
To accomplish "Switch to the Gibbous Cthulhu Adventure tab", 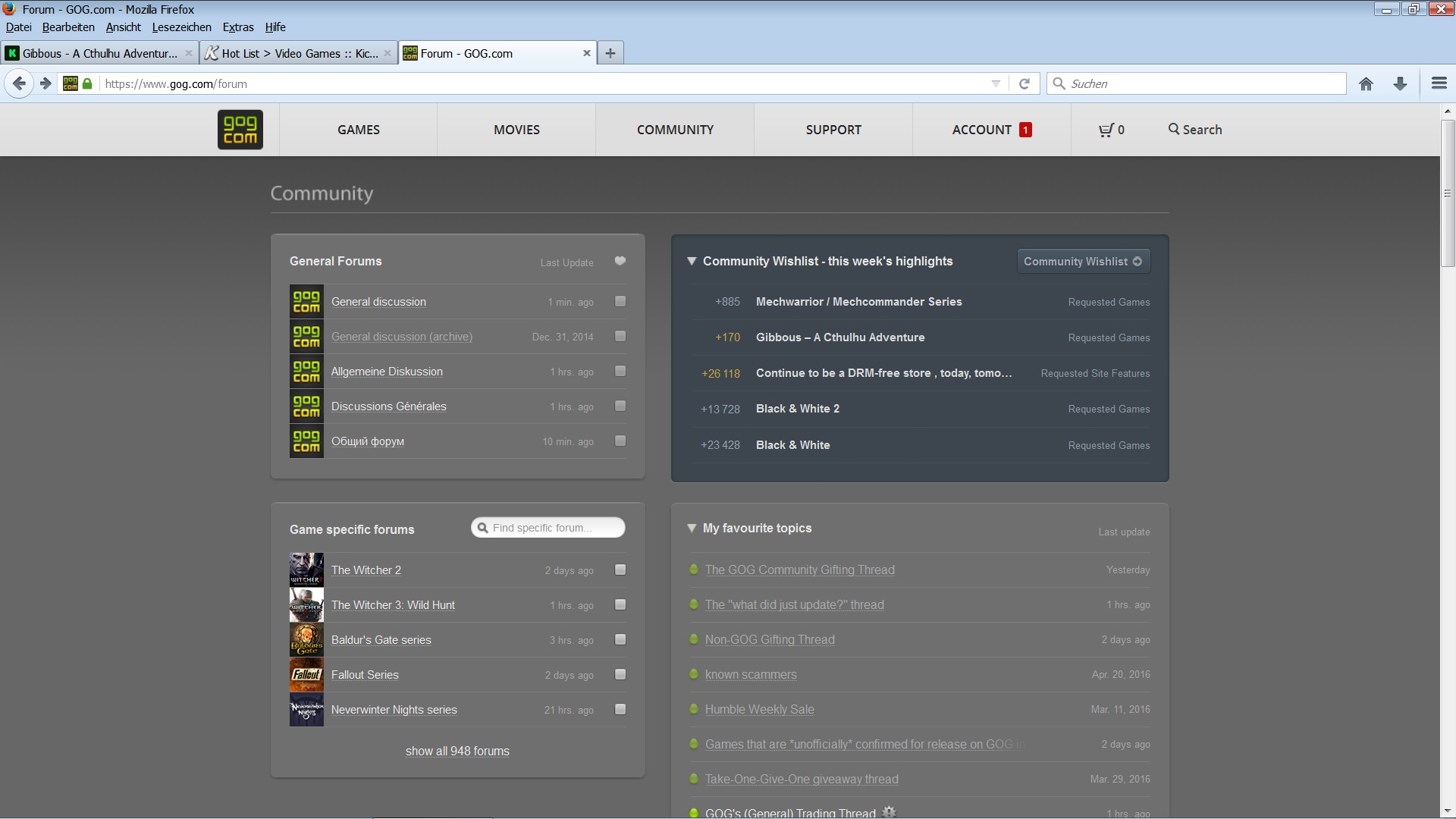I will [x=99, y=54].
